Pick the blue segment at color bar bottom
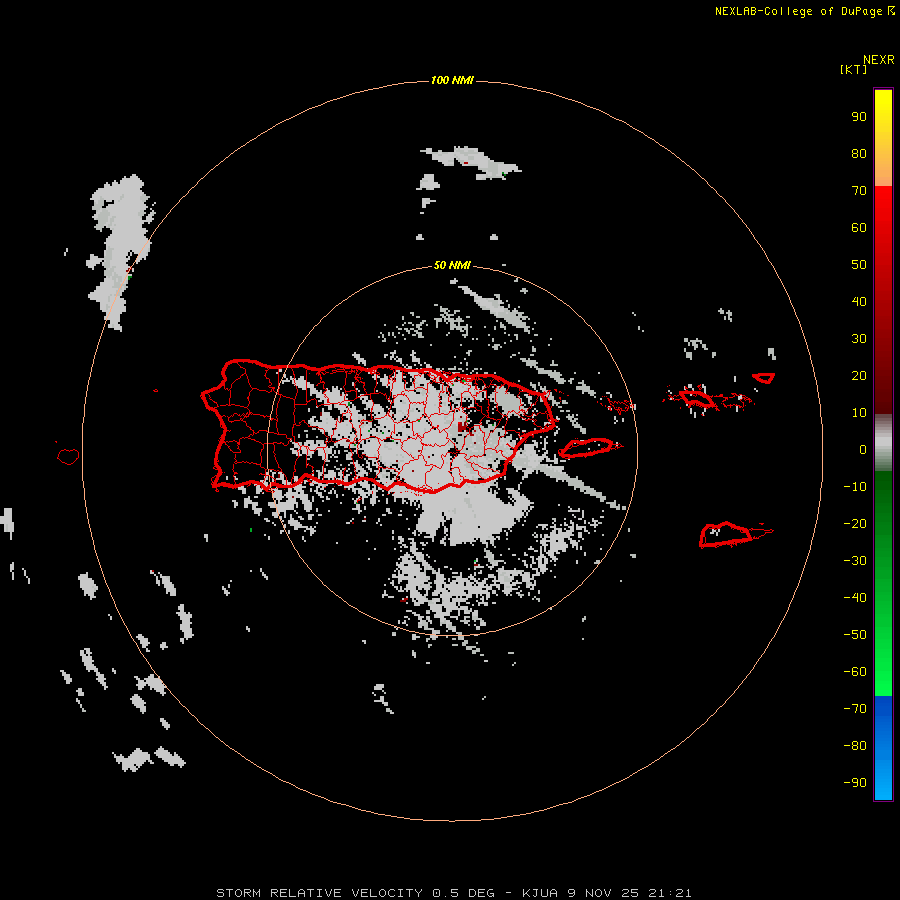The height and width of the screenshot is (900, 900). 883,748
